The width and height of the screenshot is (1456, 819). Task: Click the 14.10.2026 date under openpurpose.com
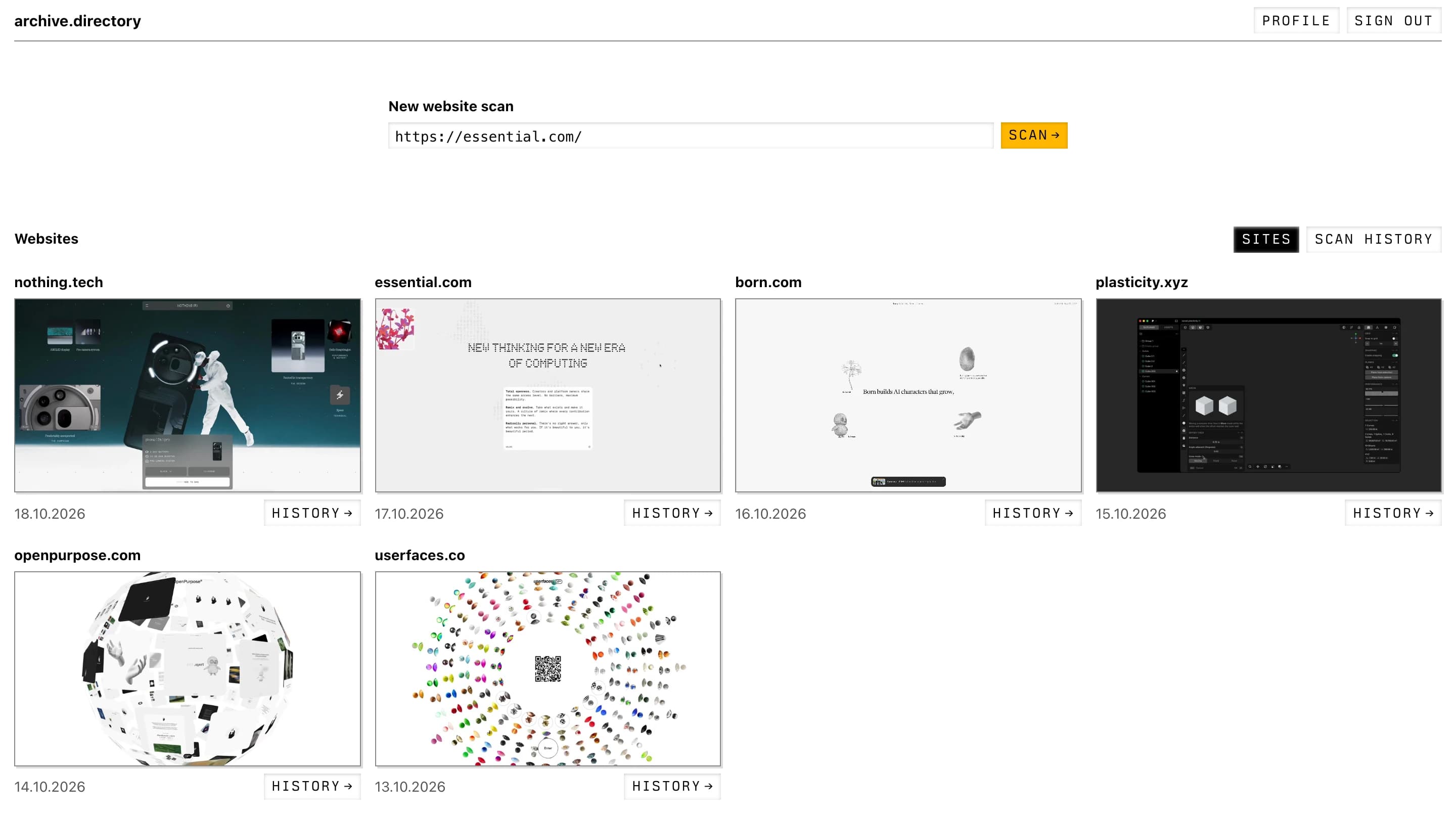[x=50, y=787]
